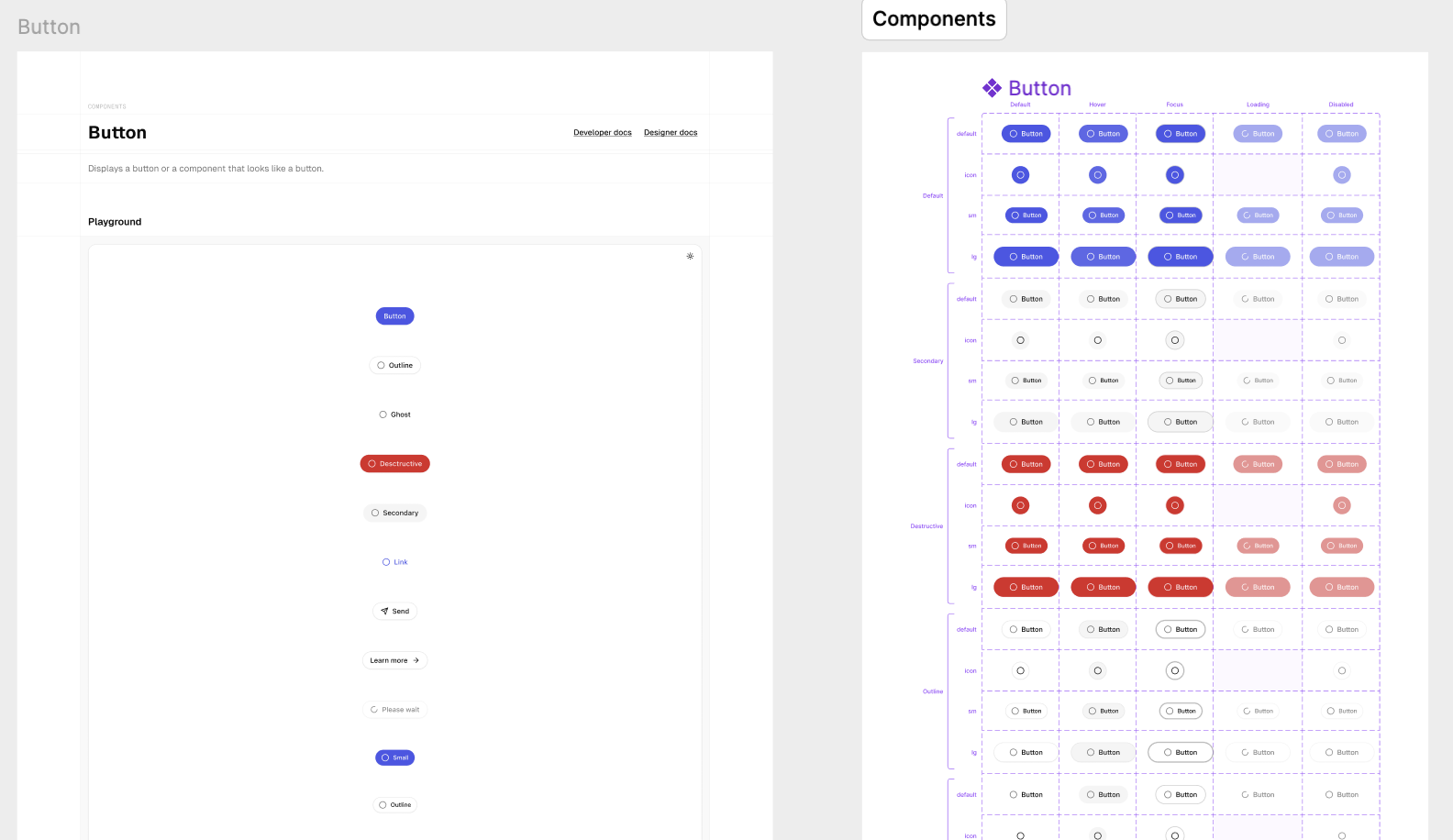This screenshot has width=1453, height=840.
Task: Select the gray Button frame title at top left
Action: pyautogui.click(x=50, y=28)
